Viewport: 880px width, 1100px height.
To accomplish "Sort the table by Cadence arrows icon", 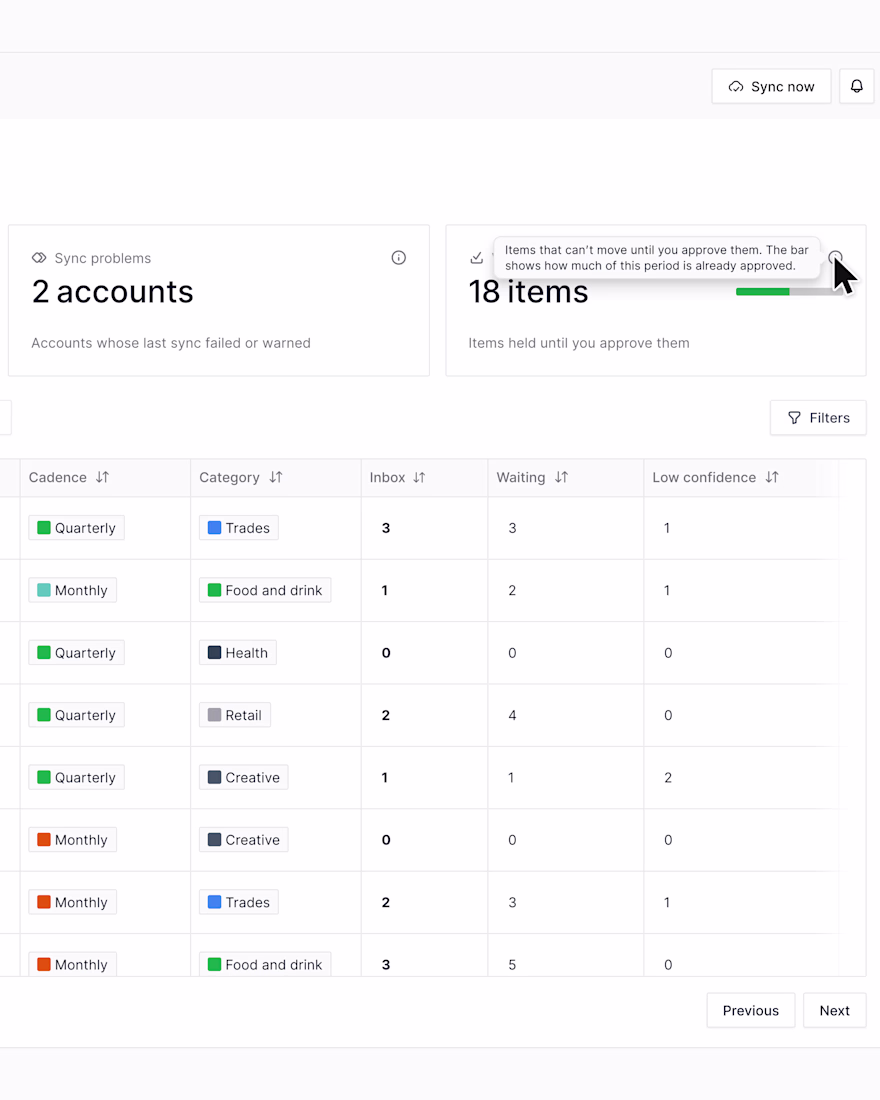I will 102,477.
